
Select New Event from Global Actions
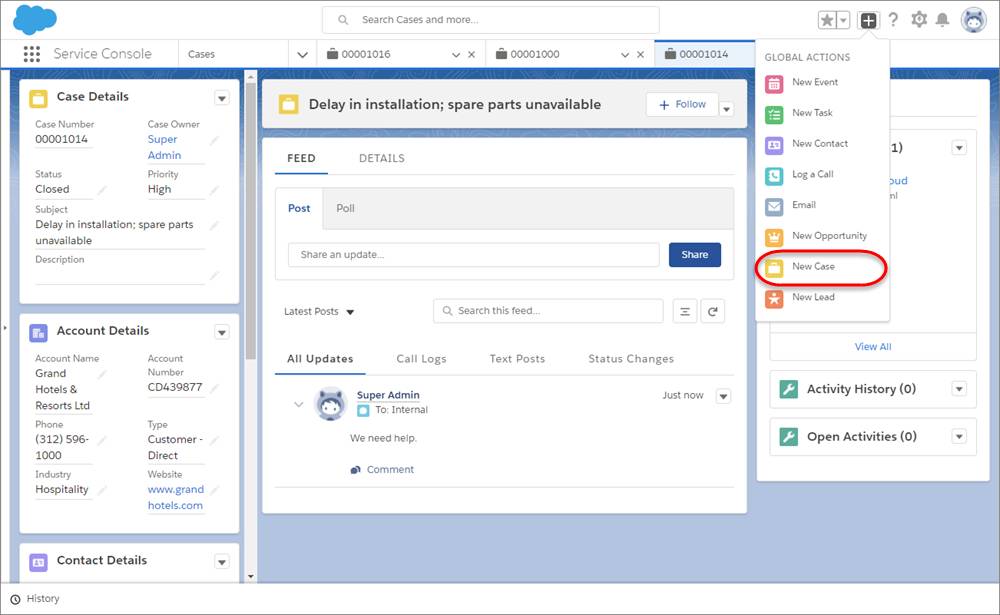pos(814,82)
